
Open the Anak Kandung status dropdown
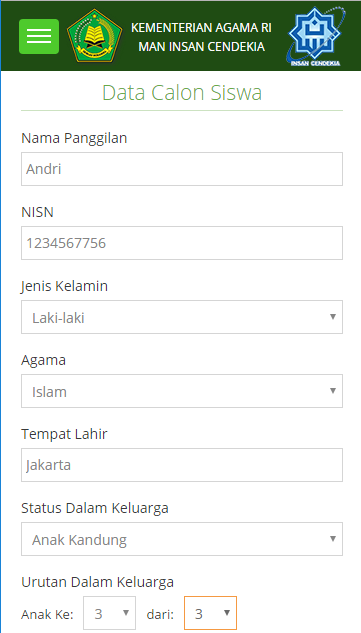coord(182,539)
